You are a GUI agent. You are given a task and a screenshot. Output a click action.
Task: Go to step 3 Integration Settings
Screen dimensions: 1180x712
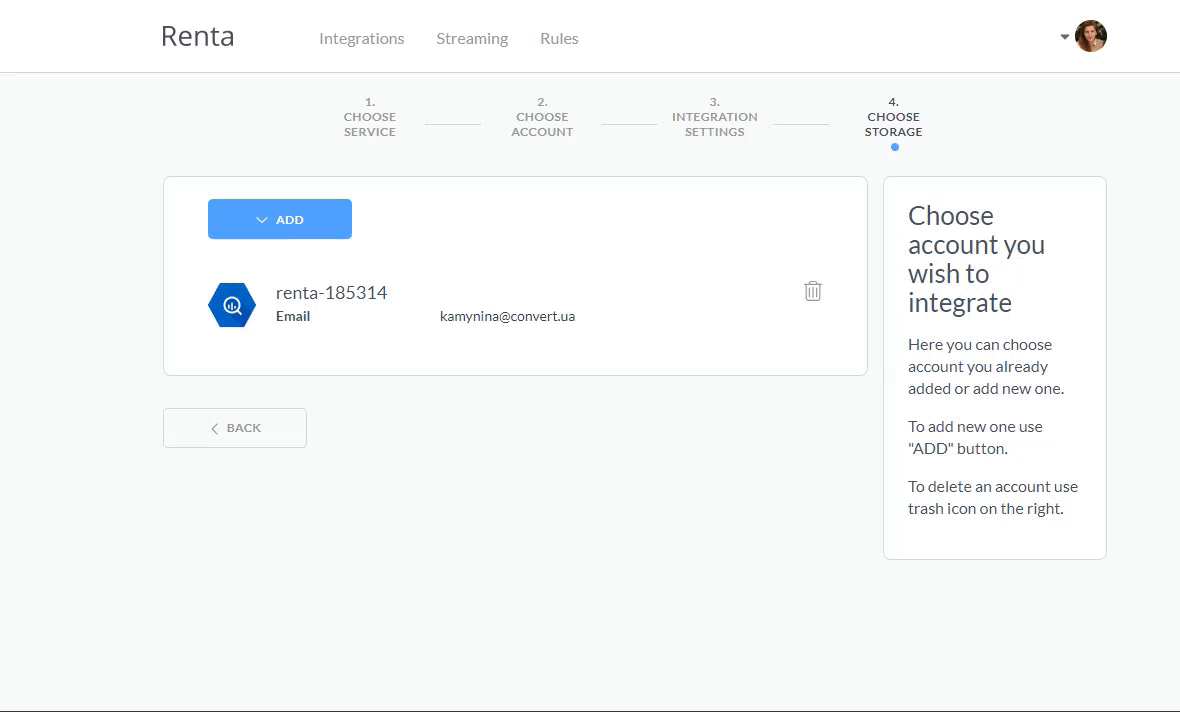click(714, 117)
